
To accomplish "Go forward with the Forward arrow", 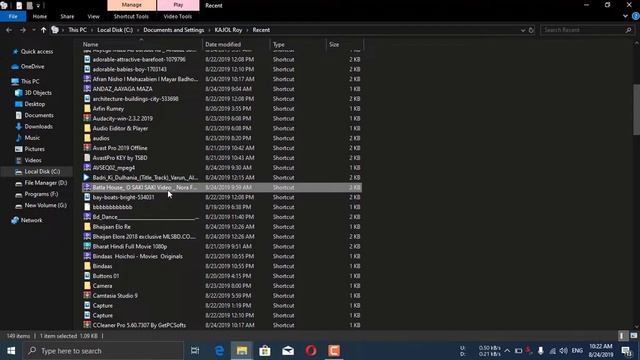I will (22, 30).
